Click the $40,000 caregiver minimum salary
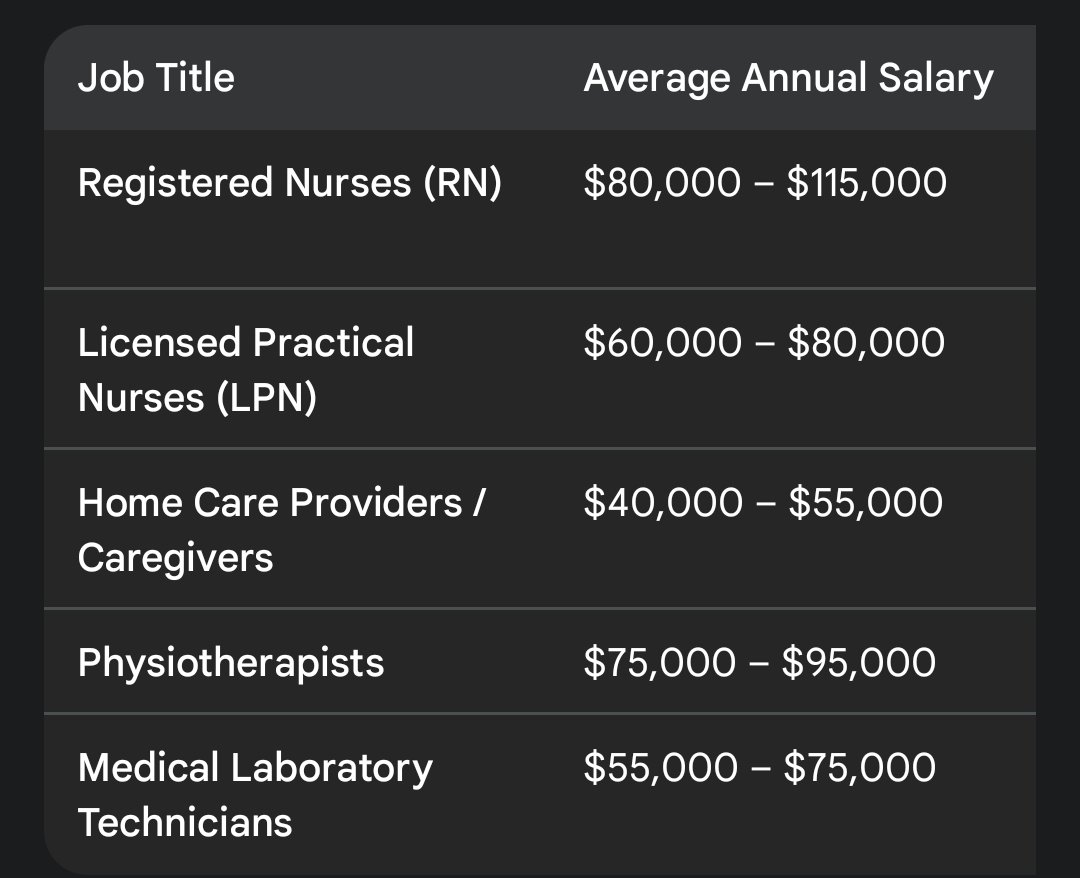 click(663, 503)
